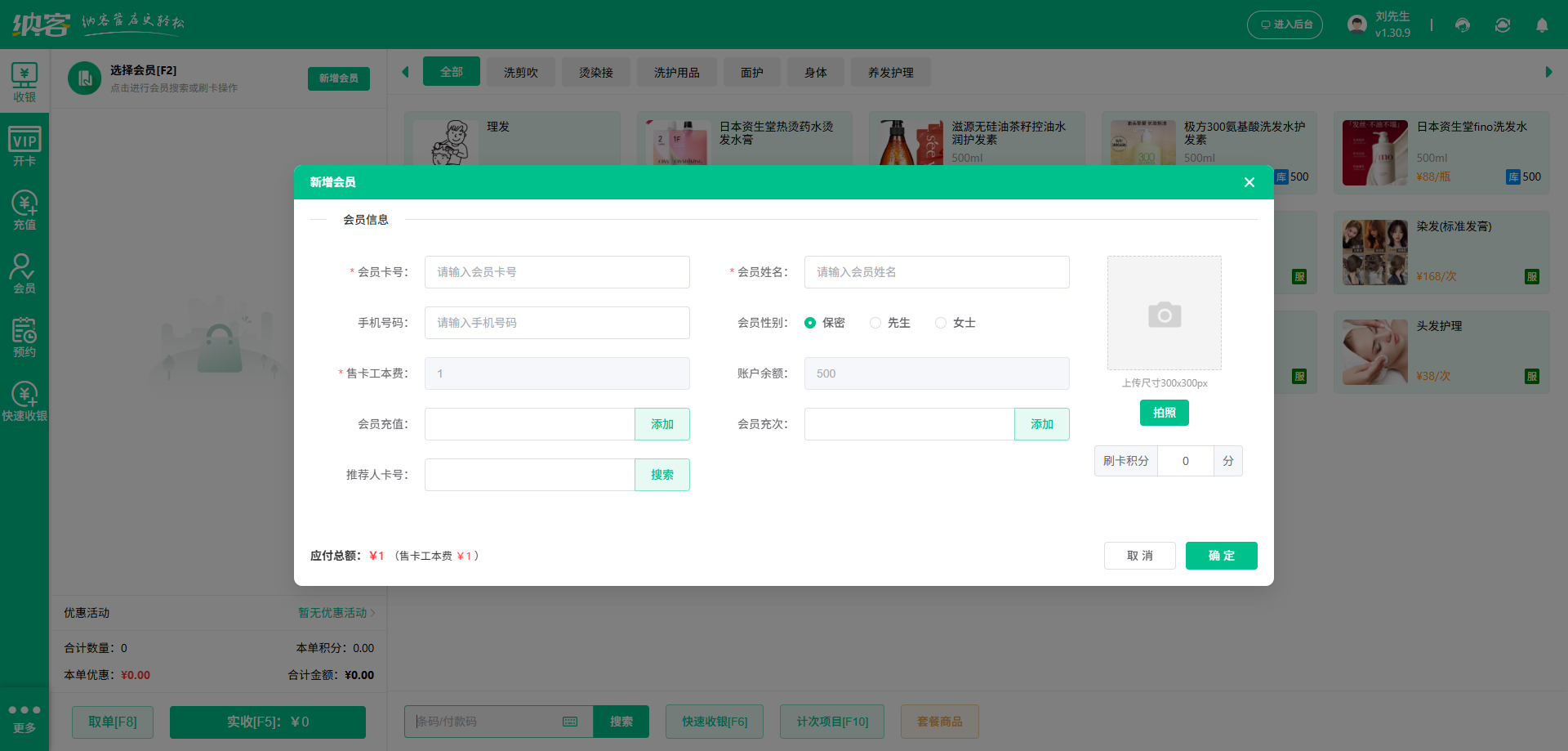Open the 会员 member sidebar icon
This screenshot has width=1568, height=751.
click(x=24, y=273)
